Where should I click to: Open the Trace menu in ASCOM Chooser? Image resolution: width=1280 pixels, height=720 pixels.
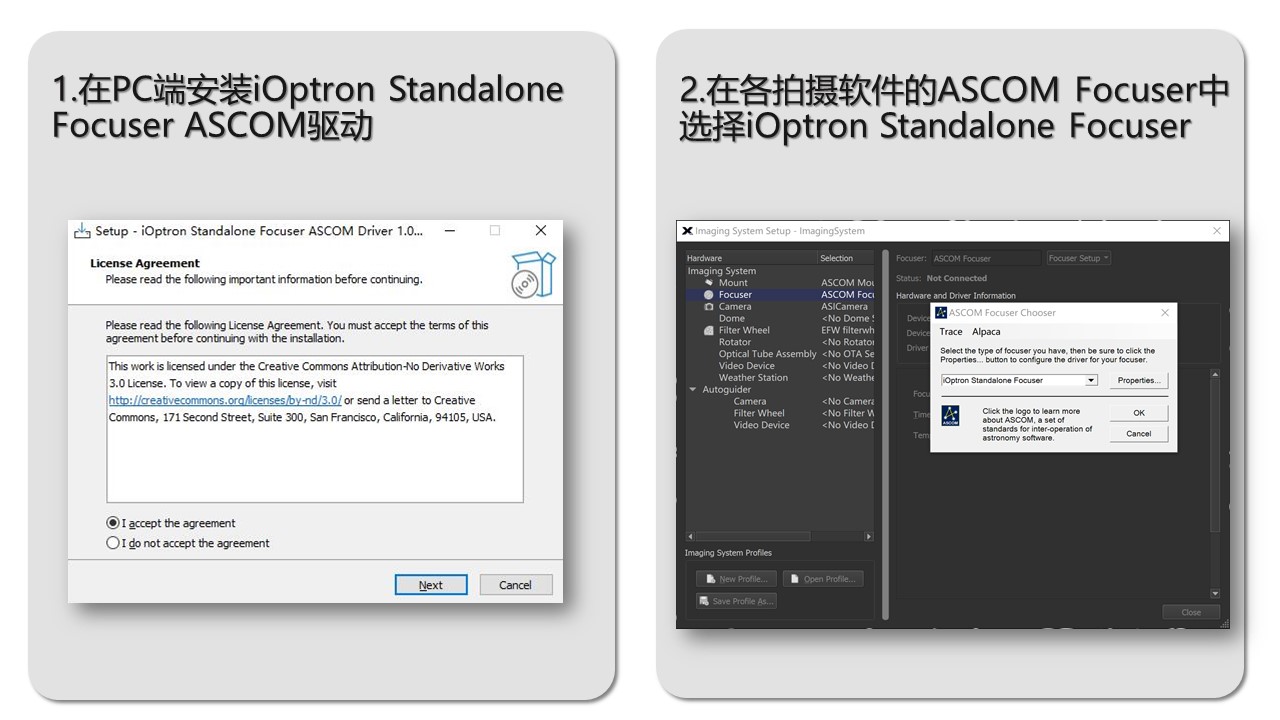(951, 332)
